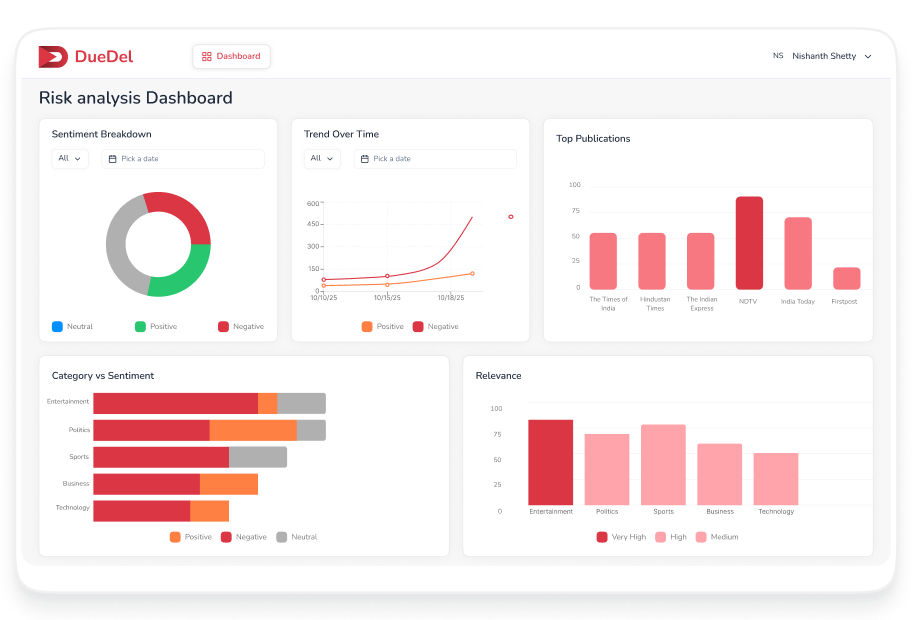Screen dimensions: 912x620
Task: Click the NS avatar initials
Action: click(778, 56)
